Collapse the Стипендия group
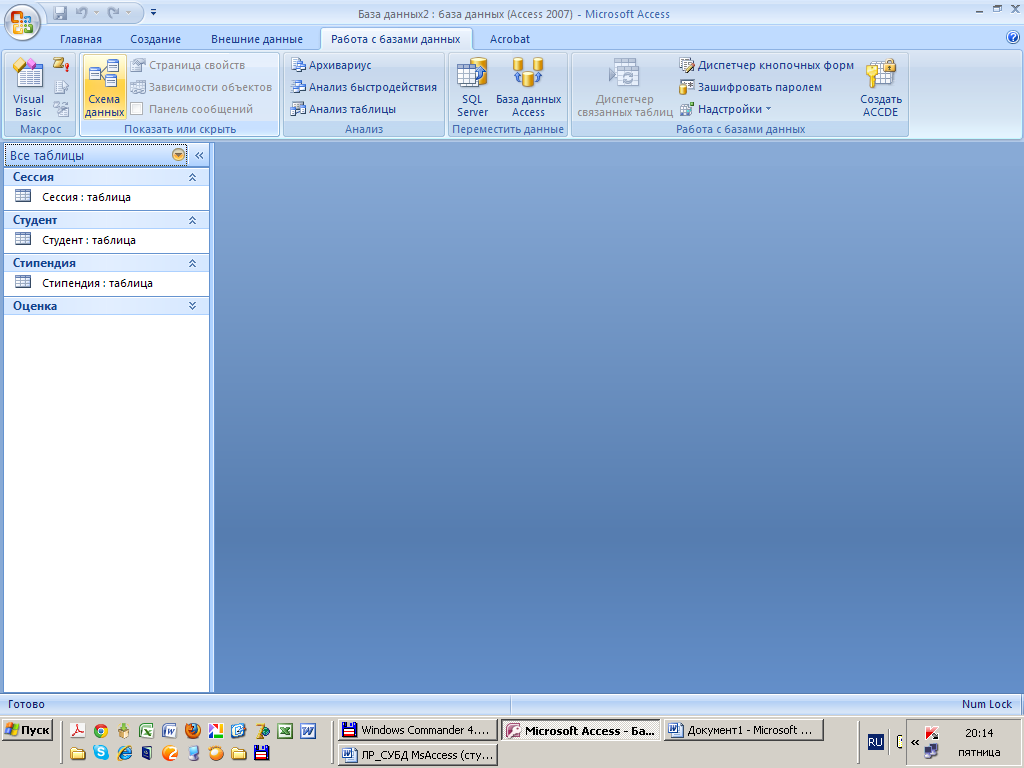Viewport: 1024px width, 768px height. point(192,263)
